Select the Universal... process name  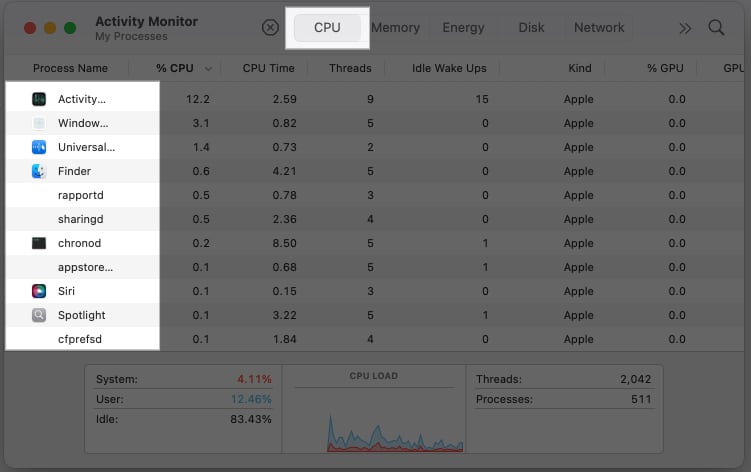87,147
